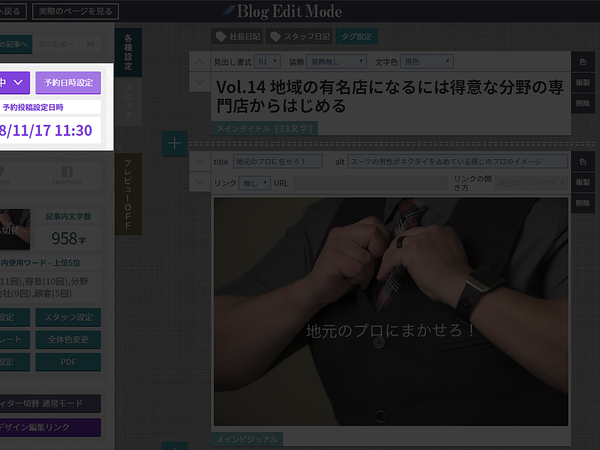Open the purple status dropdown with chevron
Image resolution: width=600 pixels, height=450 pixels.
15,83
